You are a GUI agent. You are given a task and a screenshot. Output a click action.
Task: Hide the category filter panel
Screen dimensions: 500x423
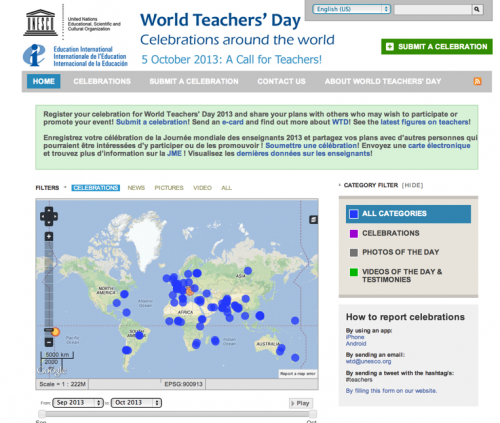tap(412, 185)
